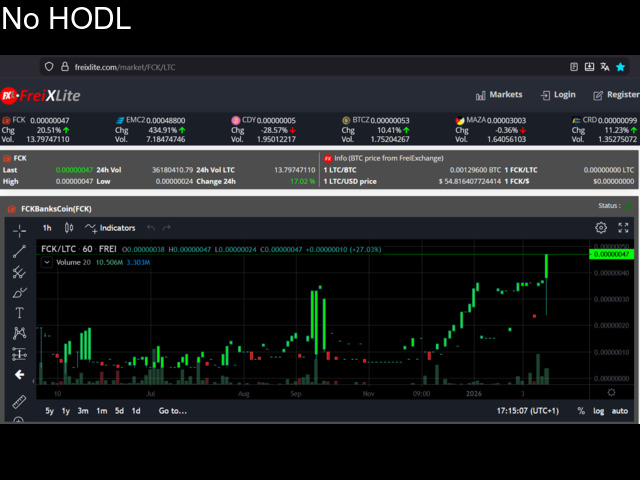Click the current price label 0.00000047 on scale
640x480 pixels.
[x=611, y=254]
